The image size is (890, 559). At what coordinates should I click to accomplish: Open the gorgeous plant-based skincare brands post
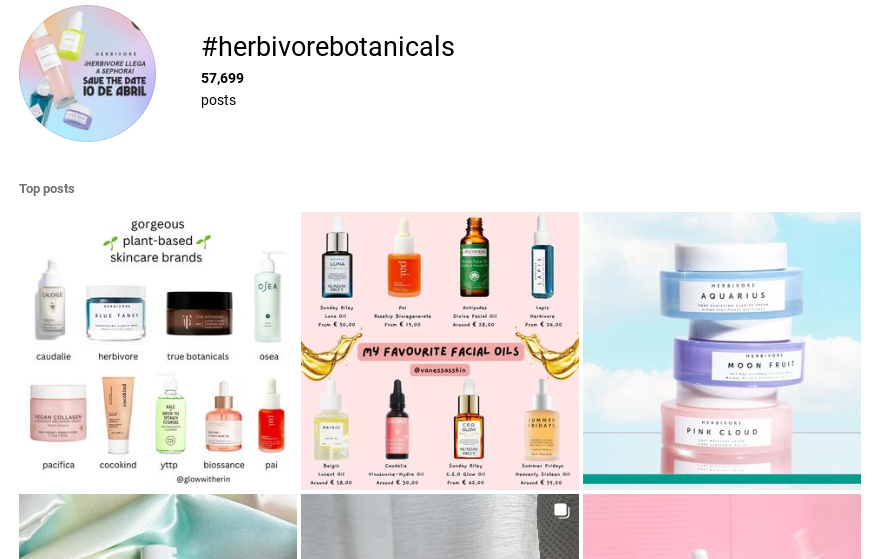coord(158,351)
